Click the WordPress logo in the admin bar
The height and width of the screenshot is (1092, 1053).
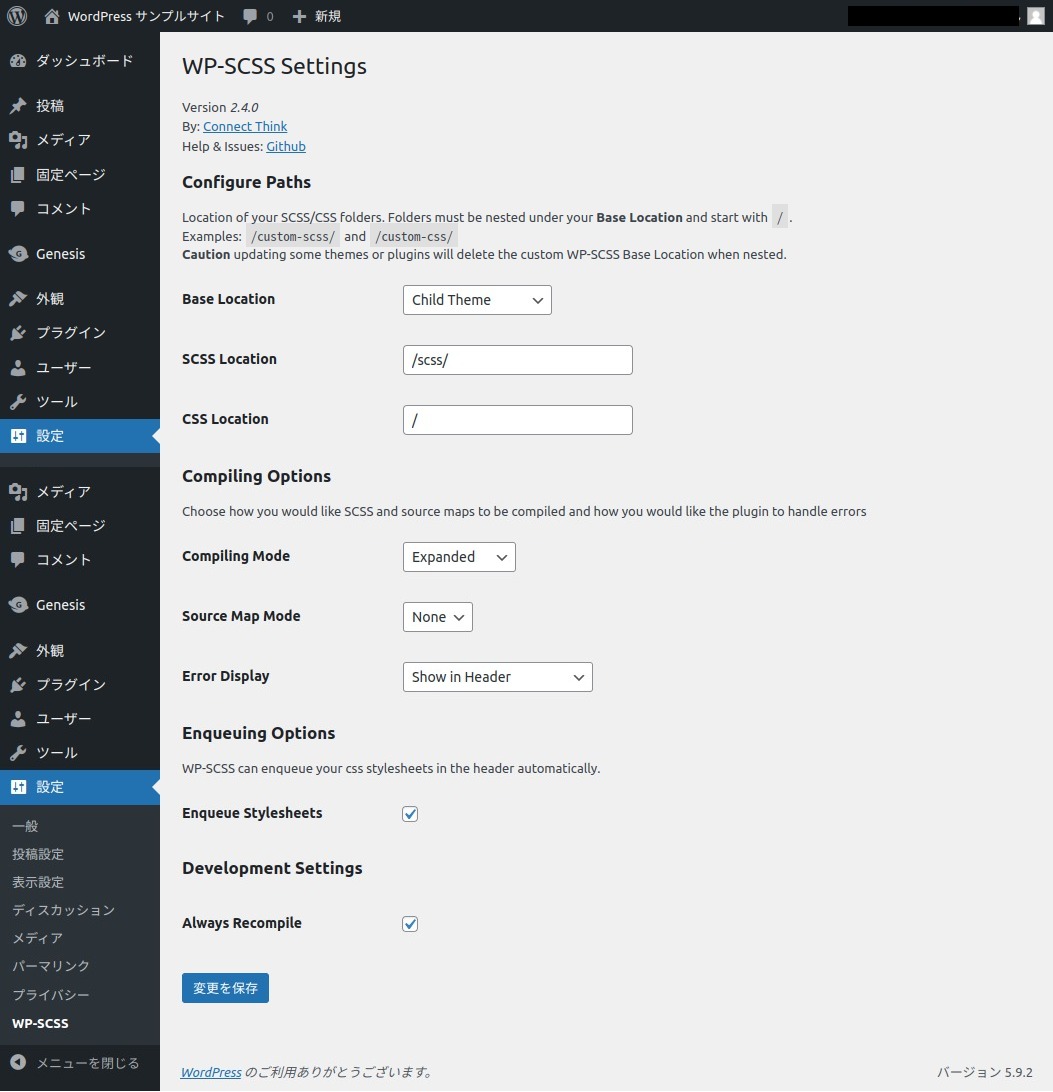pyautogui.click(x=17, y=16)
